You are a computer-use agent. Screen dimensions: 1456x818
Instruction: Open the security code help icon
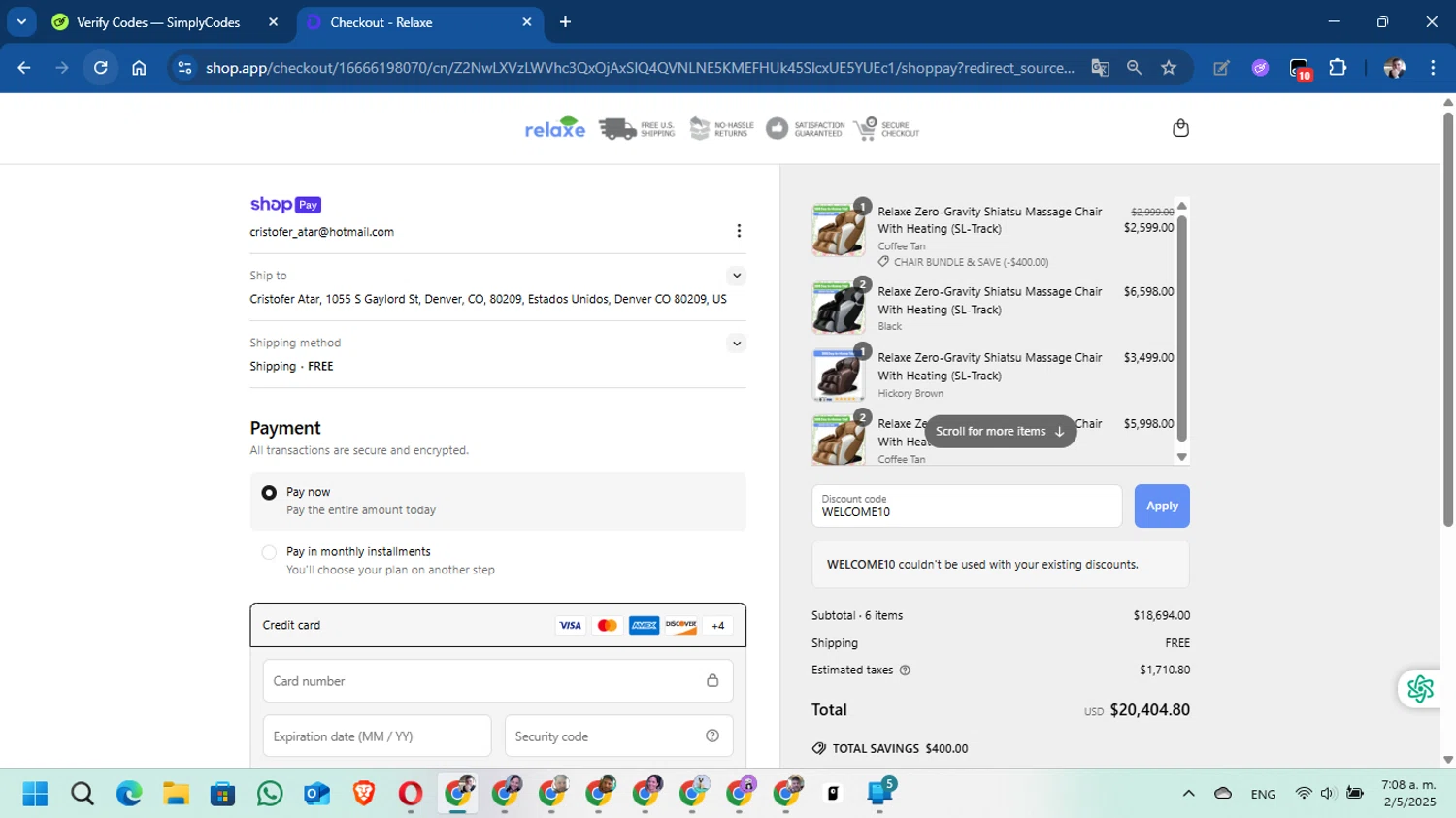tap(712, 736)
